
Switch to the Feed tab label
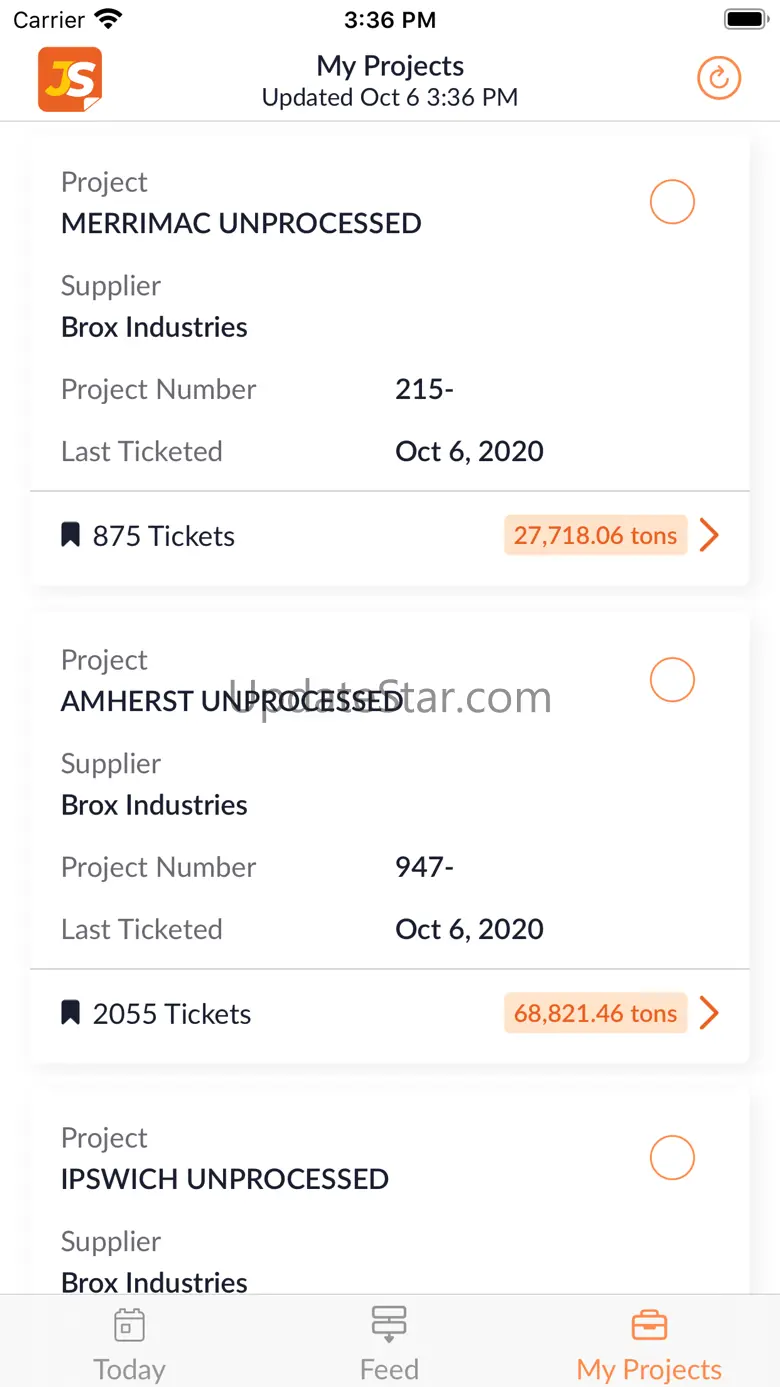tap(389, 1369)
